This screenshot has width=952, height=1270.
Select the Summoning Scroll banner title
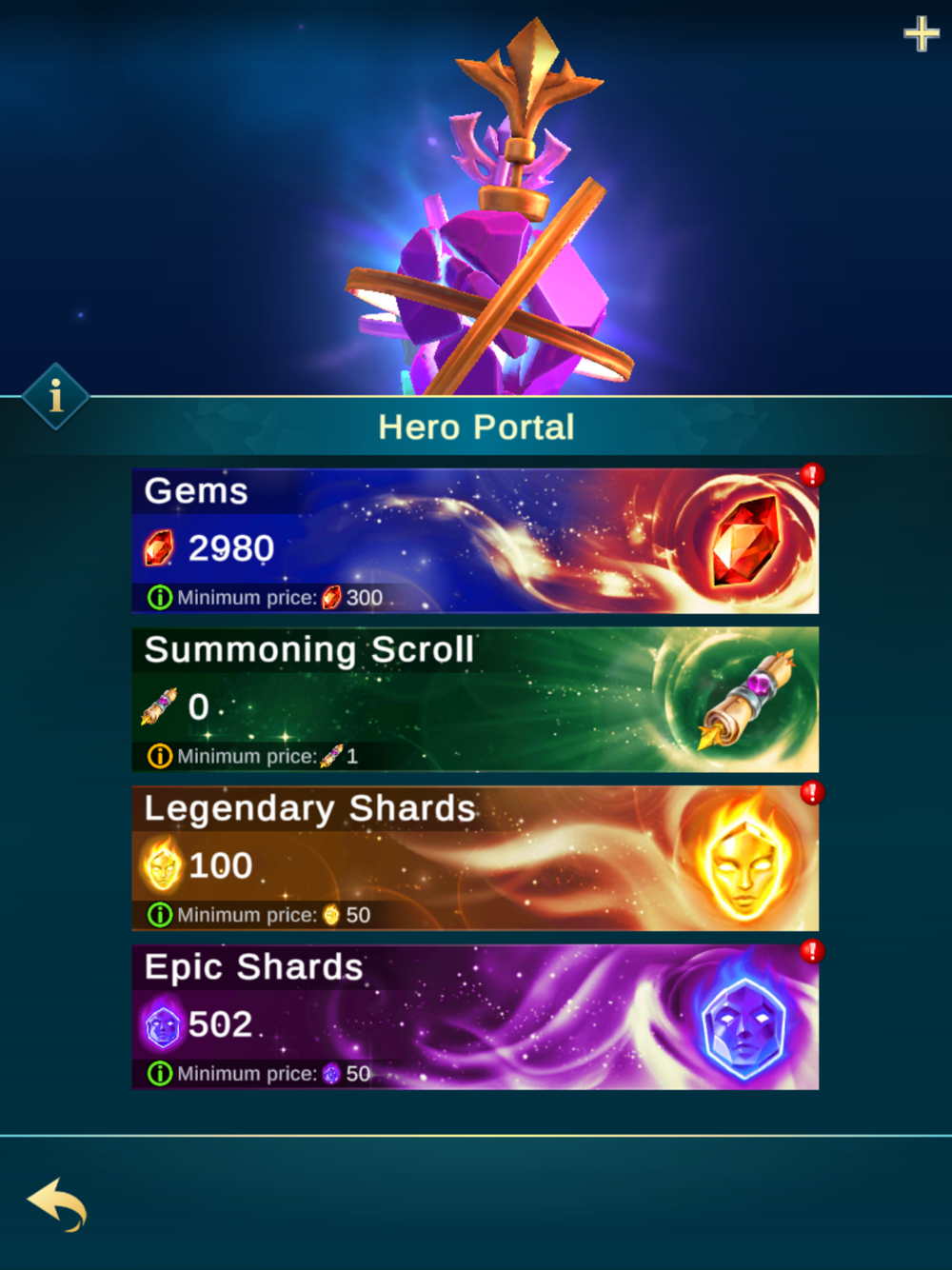[309, 650]
